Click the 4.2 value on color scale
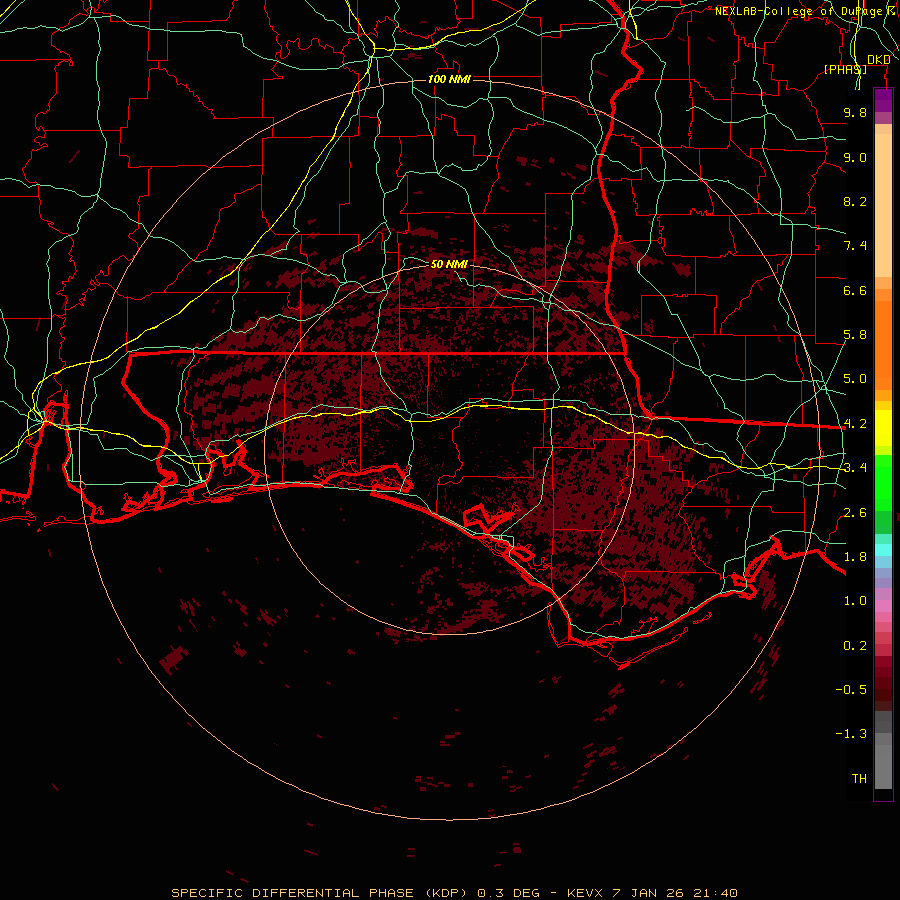The width and height of the screenshot is (900, 900). (855, 424)
